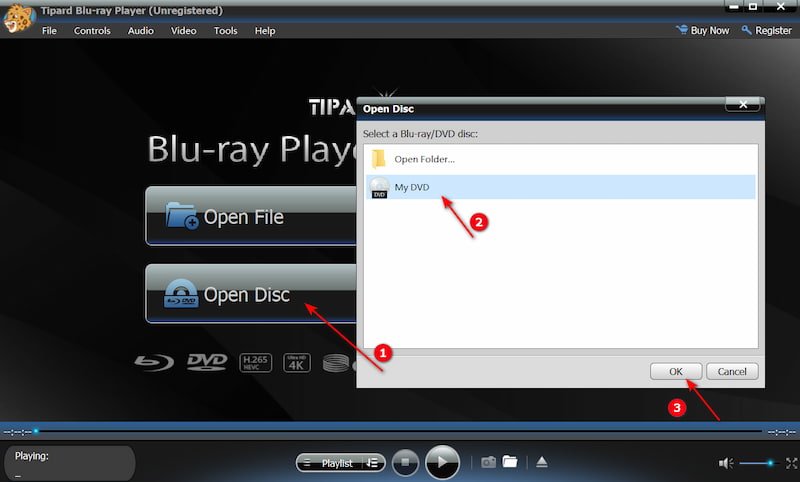Image resolution: width=800 pixels, height=482 pixels.
Task: Maximize the Blu-ray Player window
Action: click(753, 7)
